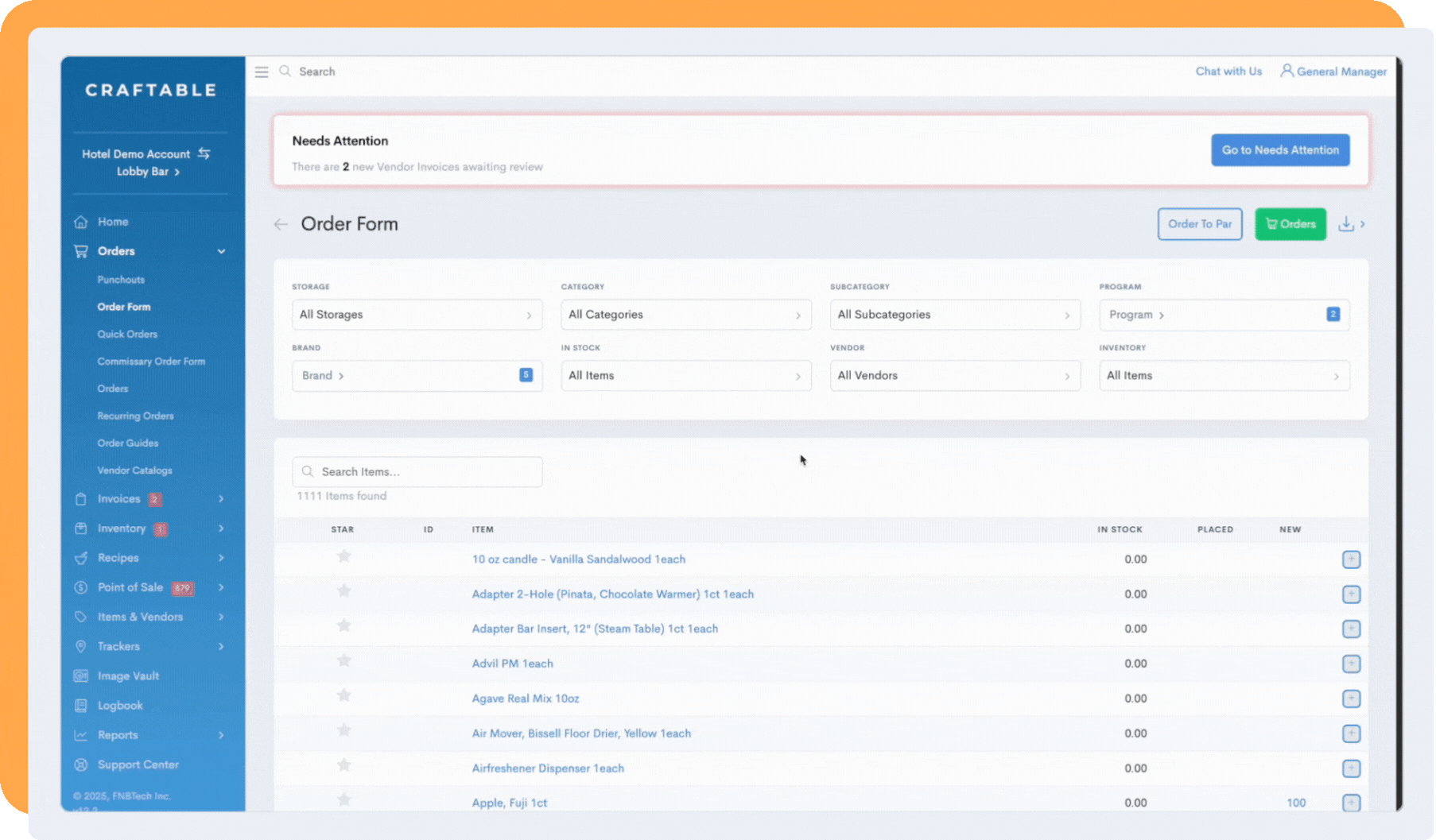Click the Invoices clipboard icon

(x=80, y=499)
